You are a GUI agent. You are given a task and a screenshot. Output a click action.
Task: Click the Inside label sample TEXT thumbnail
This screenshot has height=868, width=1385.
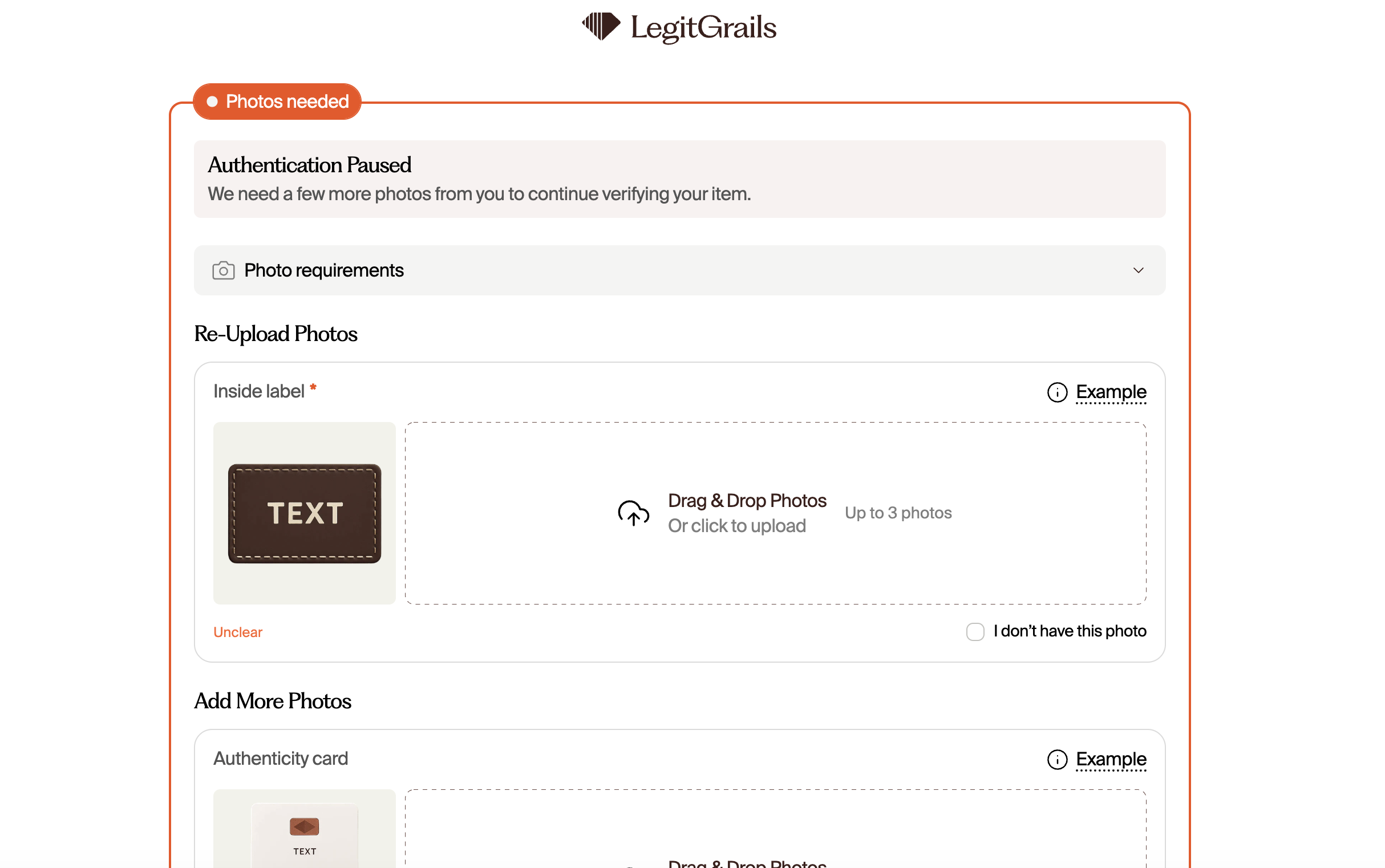[305, 513]
